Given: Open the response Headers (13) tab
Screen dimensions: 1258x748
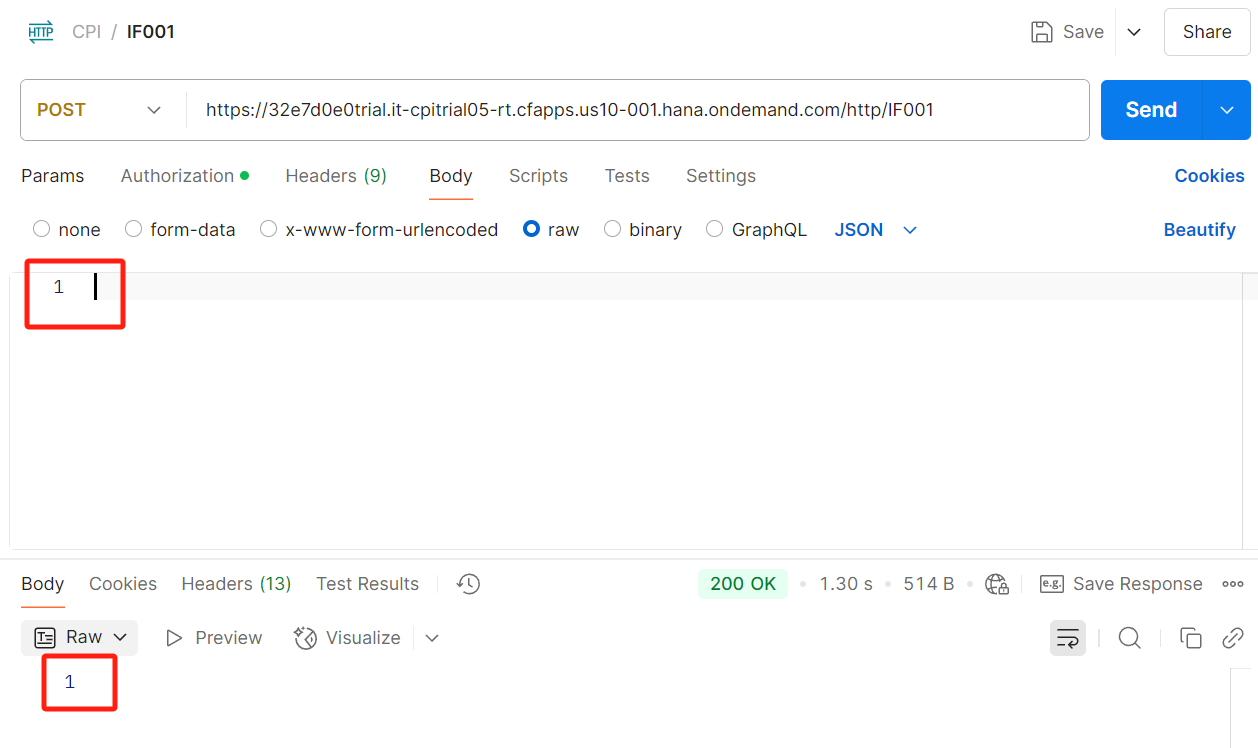Looking at the screenshot, I should tap(236, 584).
